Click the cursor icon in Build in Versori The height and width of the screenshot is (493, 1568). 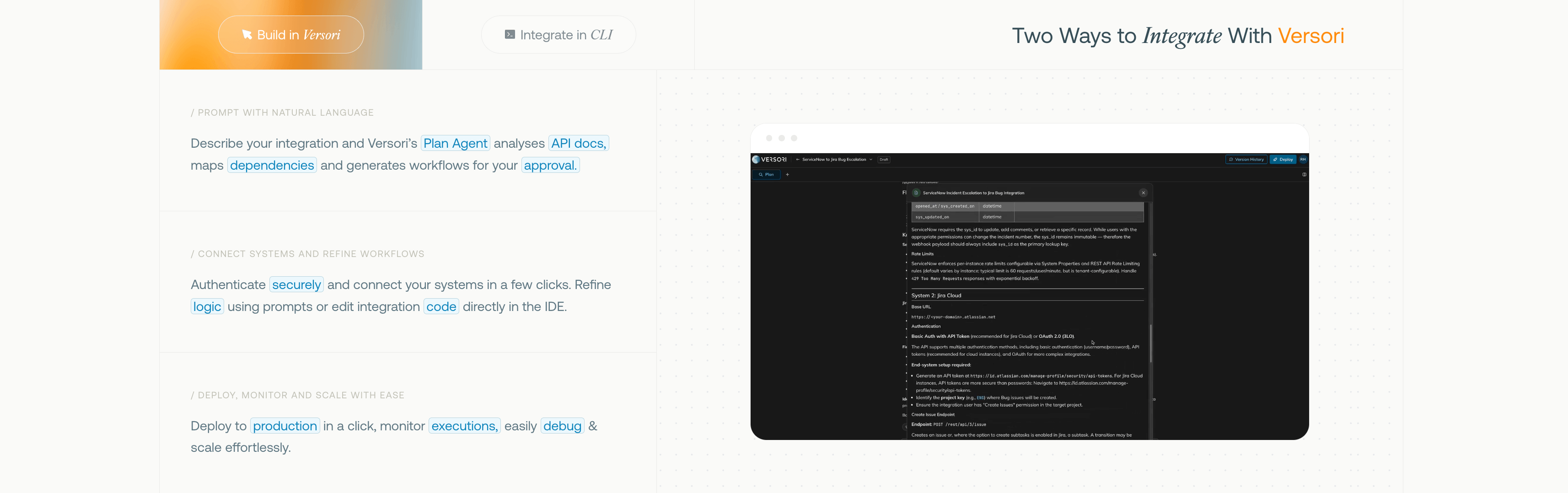pos(247,35)
